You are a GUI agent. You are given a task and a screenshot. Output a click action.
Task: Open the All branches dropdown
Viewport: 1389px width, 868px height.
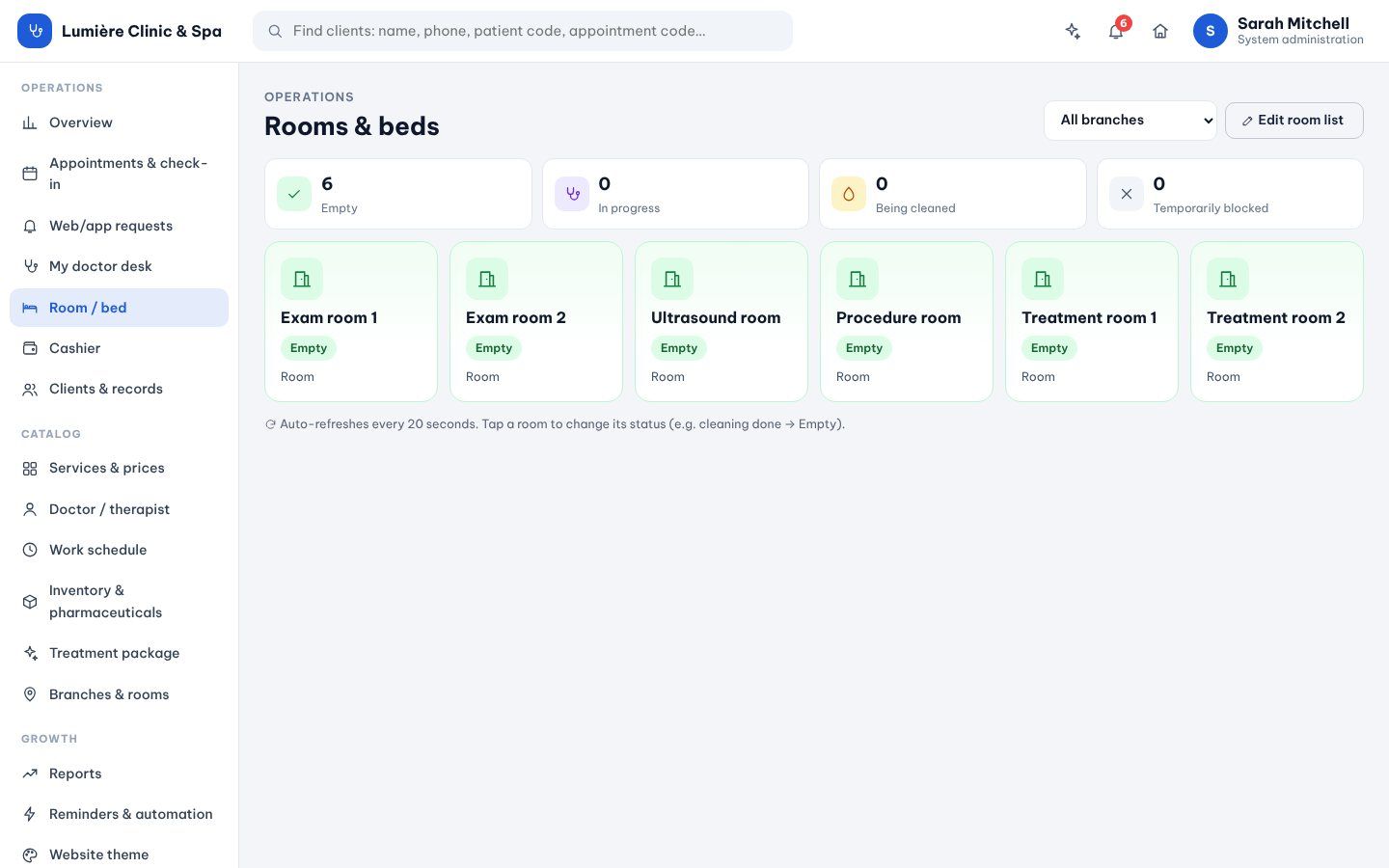click(x=1130, y=121)
